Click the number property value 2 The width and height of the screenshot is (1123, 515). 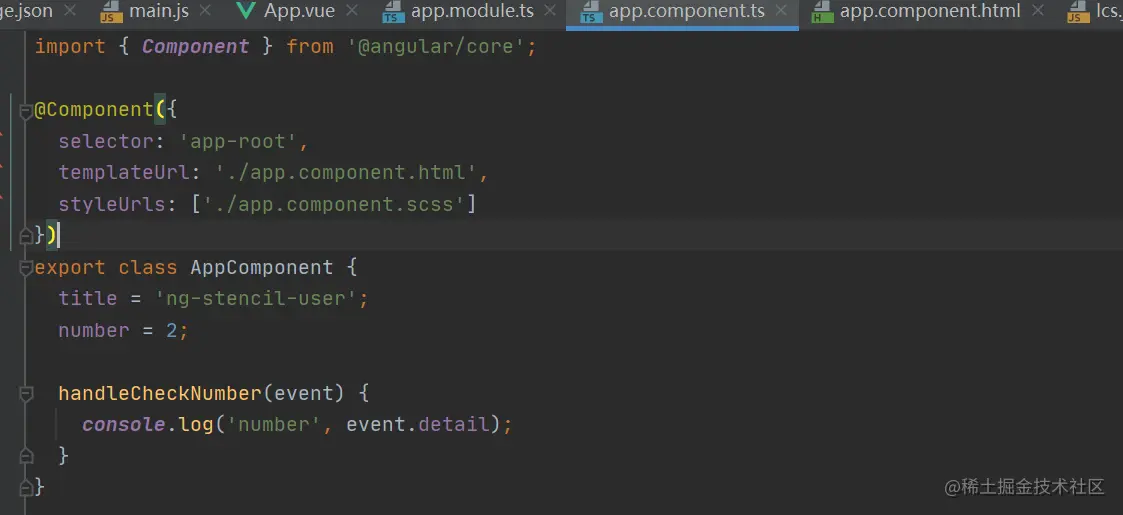172,331
